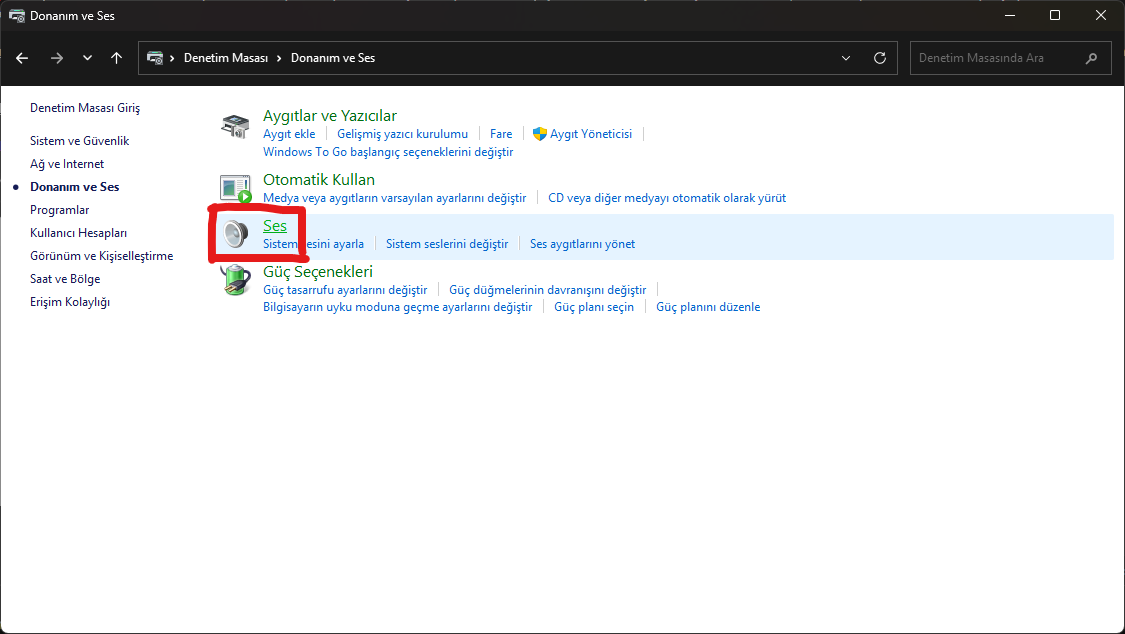1125x634 pixels.
Task: Open Aygıt Yöneticisi link
Action: (590, 134)
